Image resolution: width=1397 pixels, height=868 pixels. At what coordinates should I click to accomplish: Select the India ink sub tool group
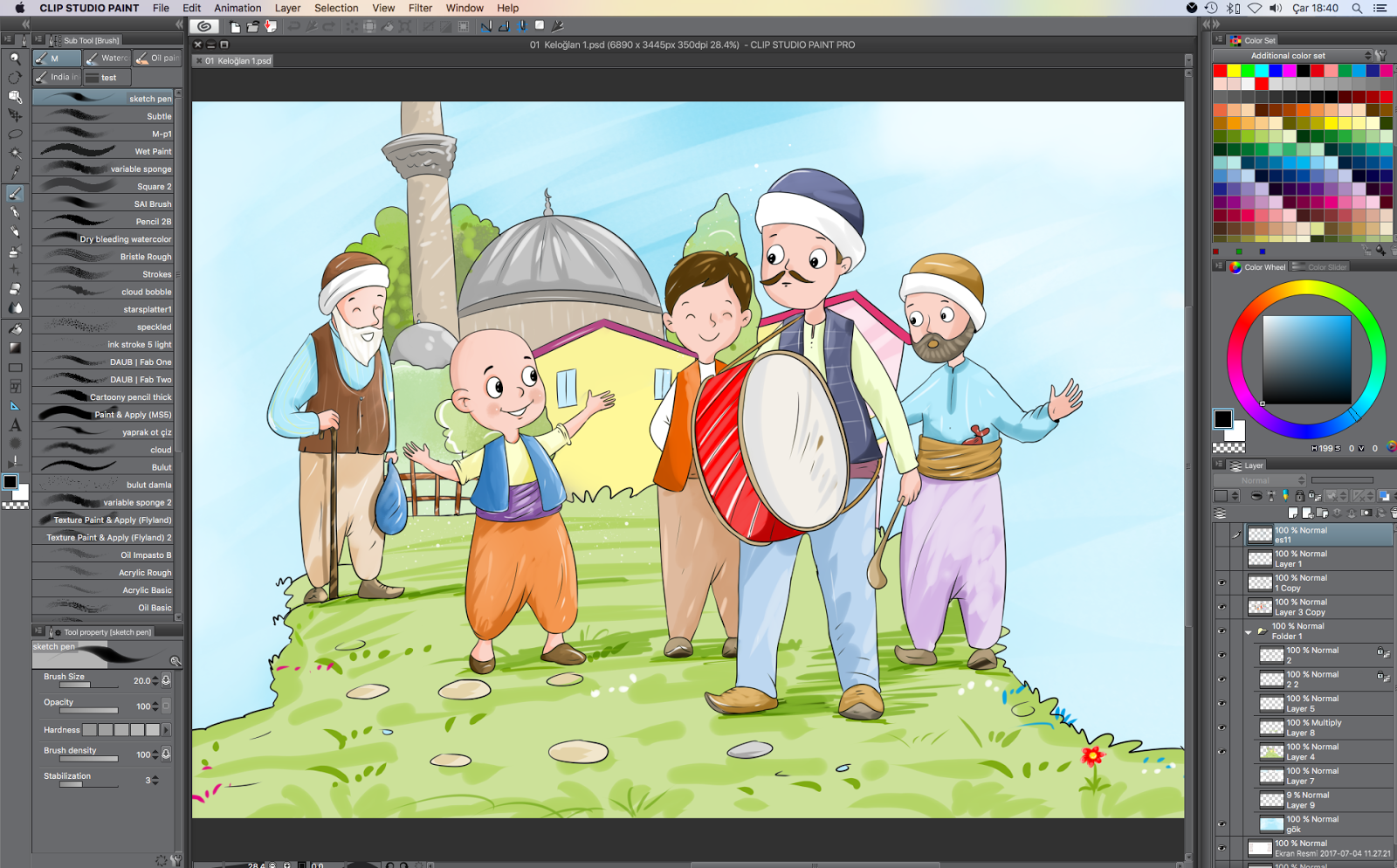tap(57, 78)
